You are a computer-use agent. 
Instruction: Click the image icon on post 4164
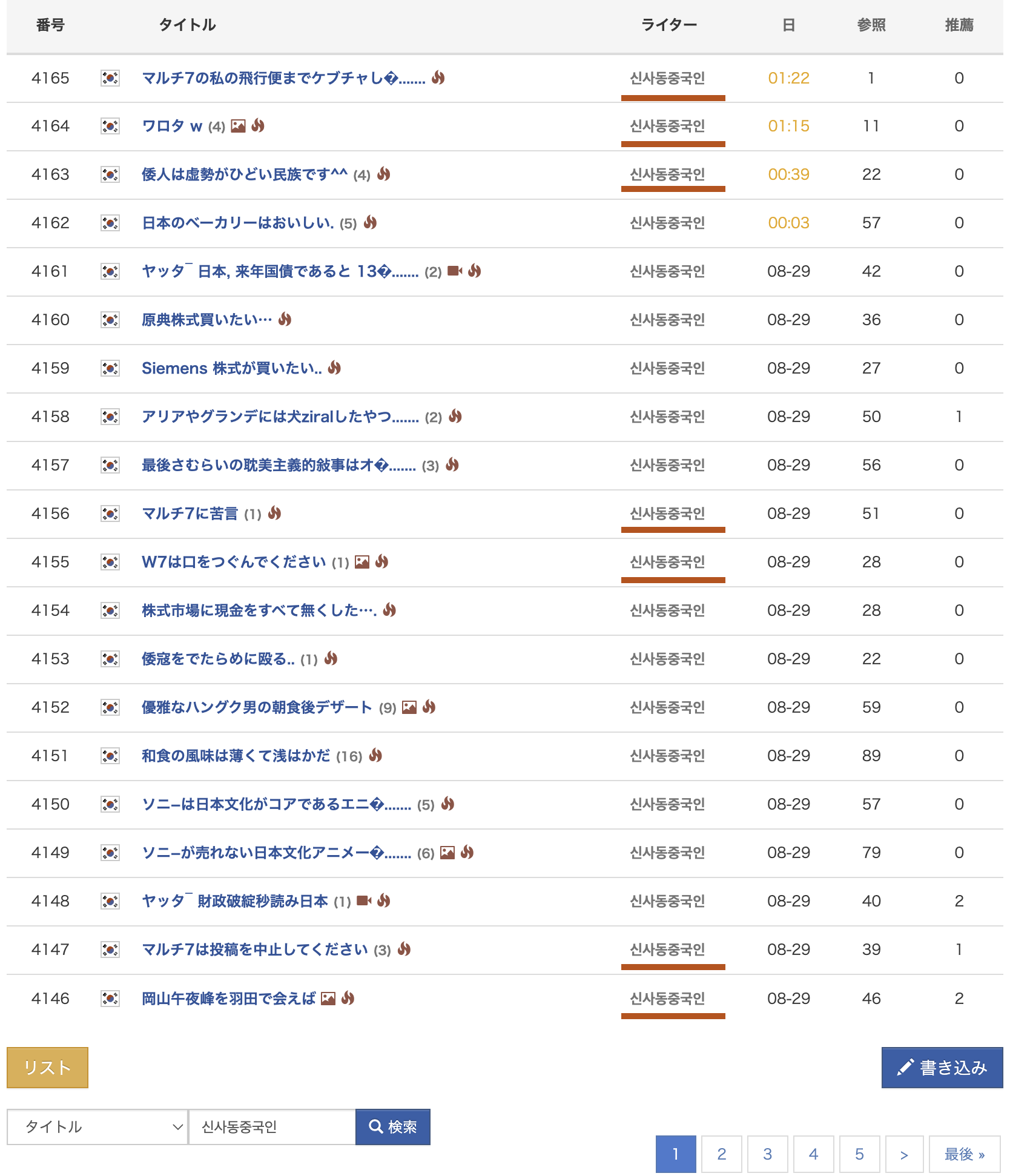(239, 126)
